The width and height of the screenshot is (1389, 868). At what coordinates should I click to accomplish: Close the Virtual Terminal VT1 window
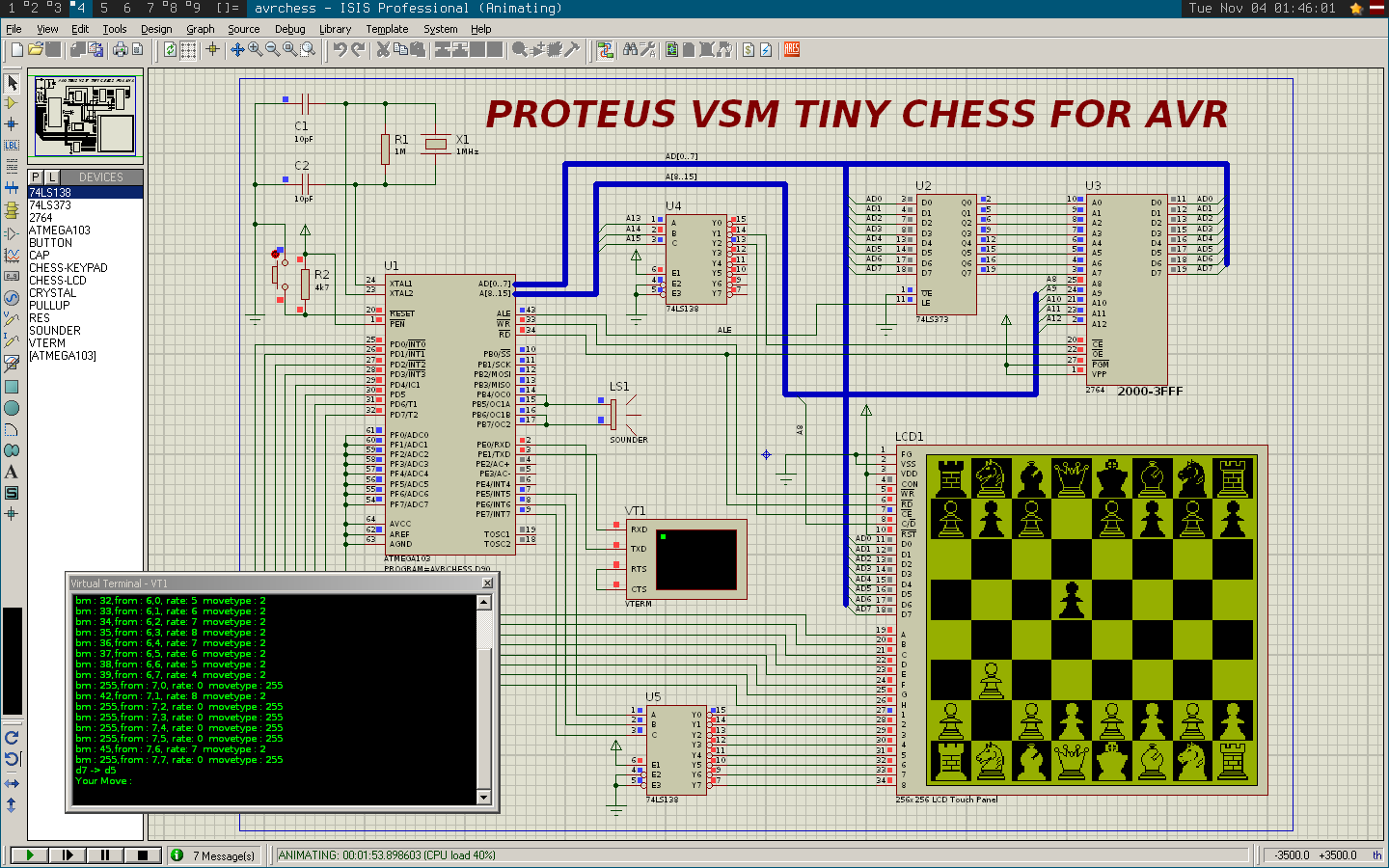pyautogui.click(x=487, y=583)
